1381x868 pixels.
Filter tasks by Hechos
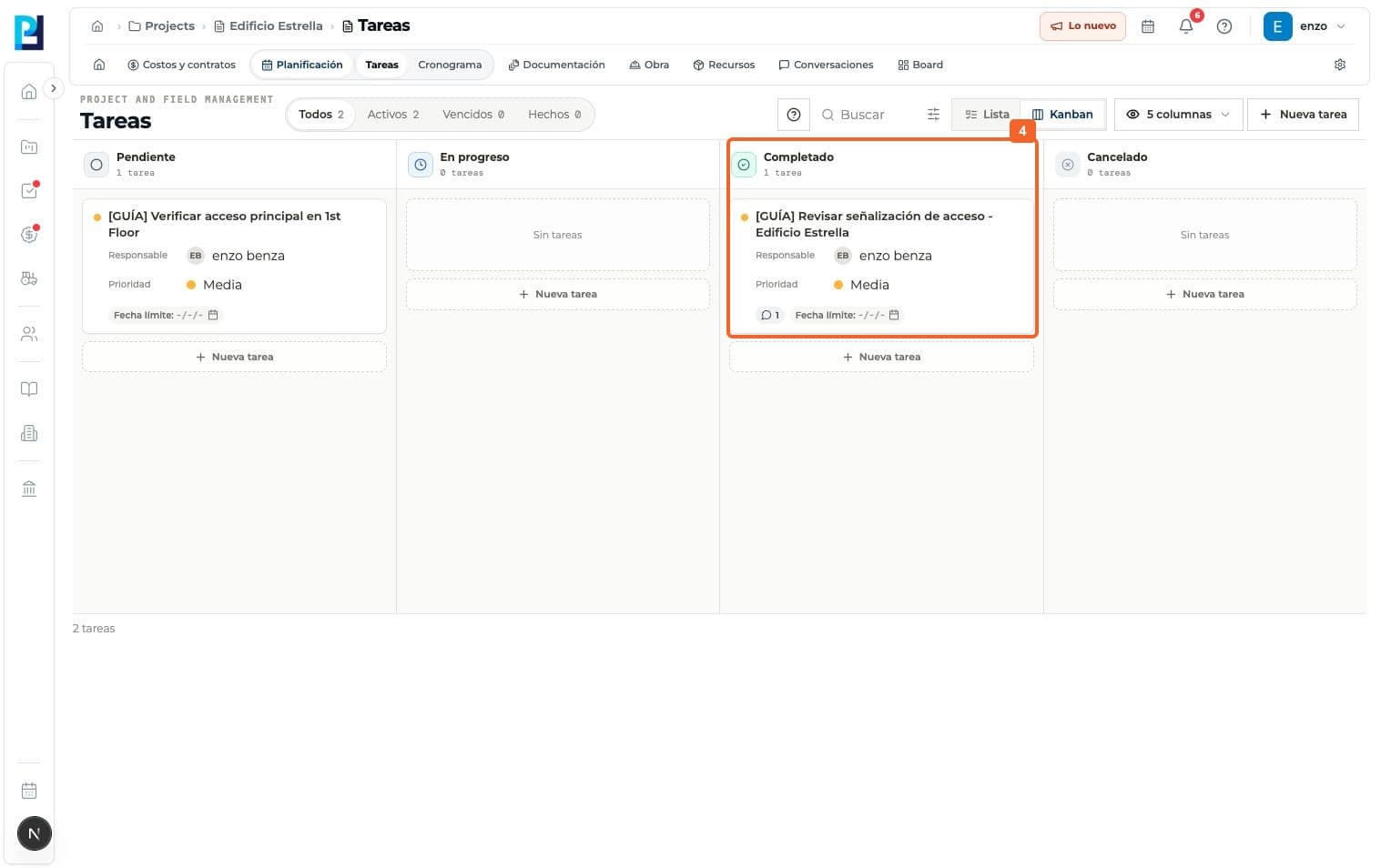[x=554, y=115]
